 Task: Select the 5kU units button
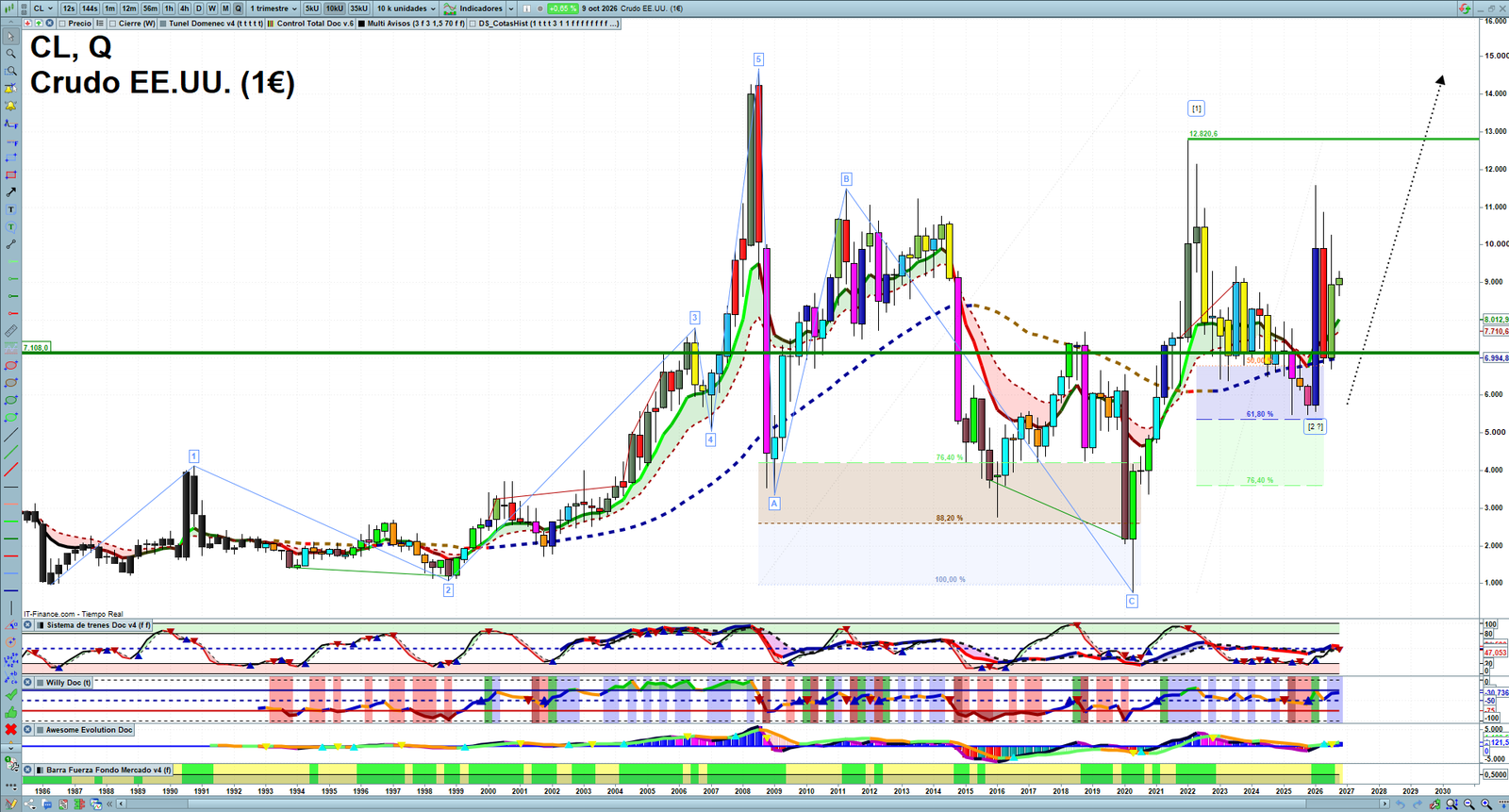(312, 8)
